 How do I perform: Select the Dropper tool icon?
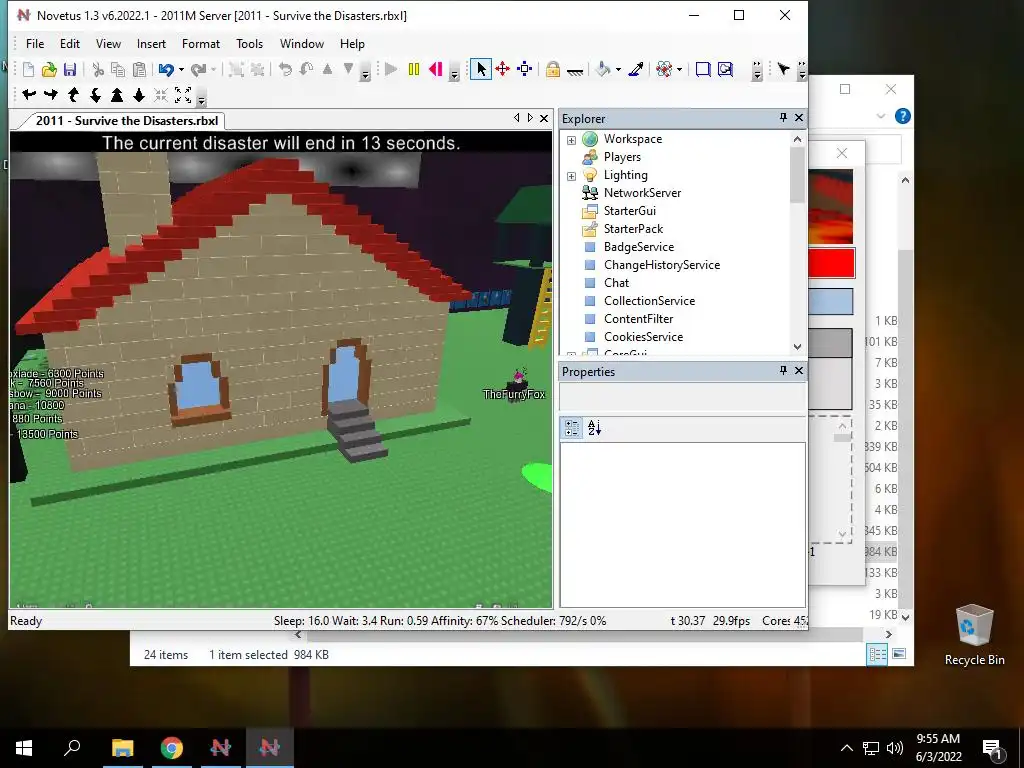tap(636, 69)
